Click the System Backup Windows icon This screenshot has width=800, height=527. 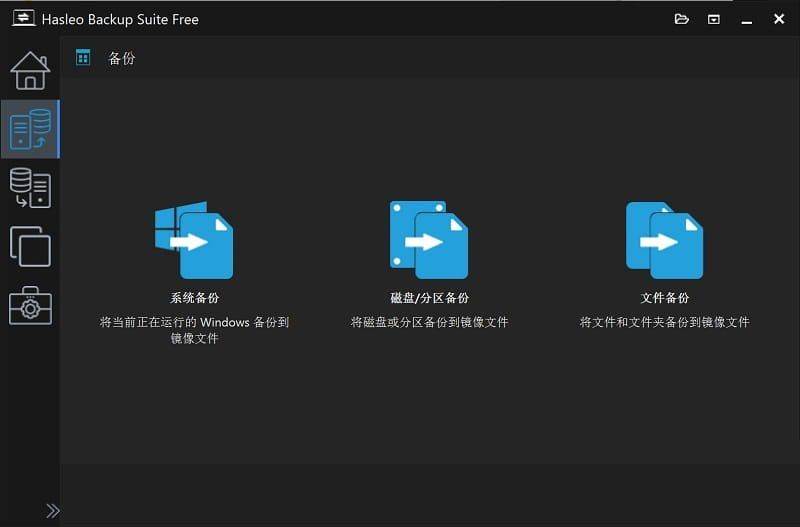[194, 240]
